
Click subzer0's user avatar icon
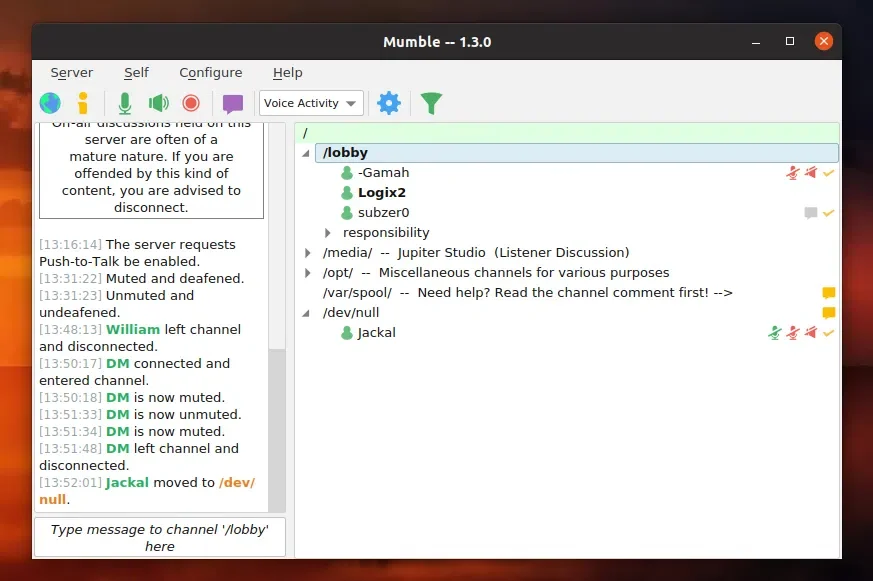click(x=347, y=213)
